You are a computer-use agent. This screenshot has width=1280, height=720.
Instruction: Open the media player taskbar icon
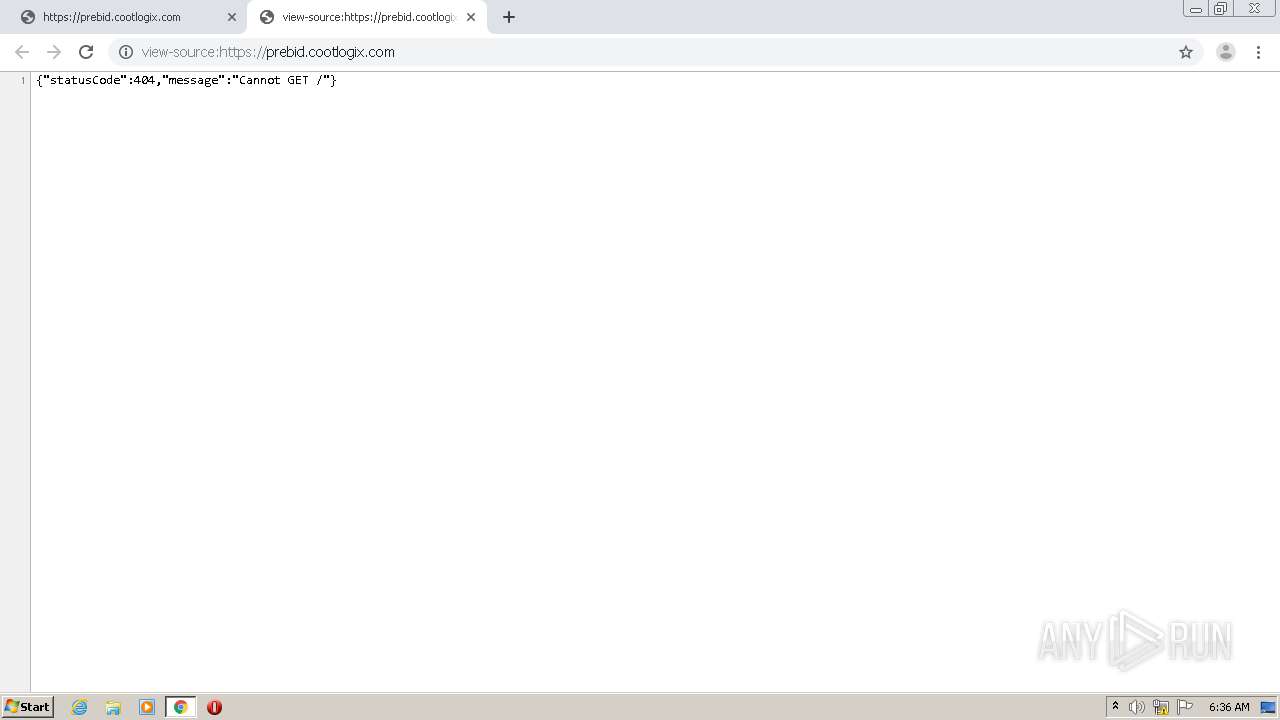(147, 707)
